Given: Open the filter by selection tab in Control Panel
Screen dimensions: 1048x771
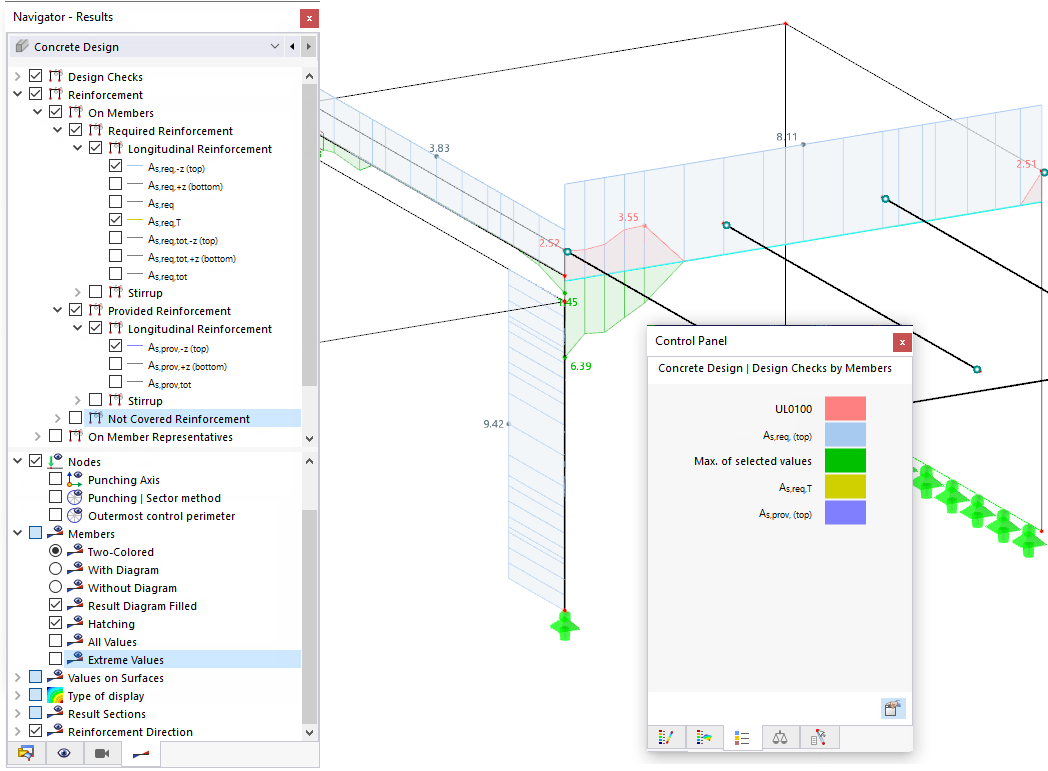Looking at the screenshot, I should tap(818, 738).
